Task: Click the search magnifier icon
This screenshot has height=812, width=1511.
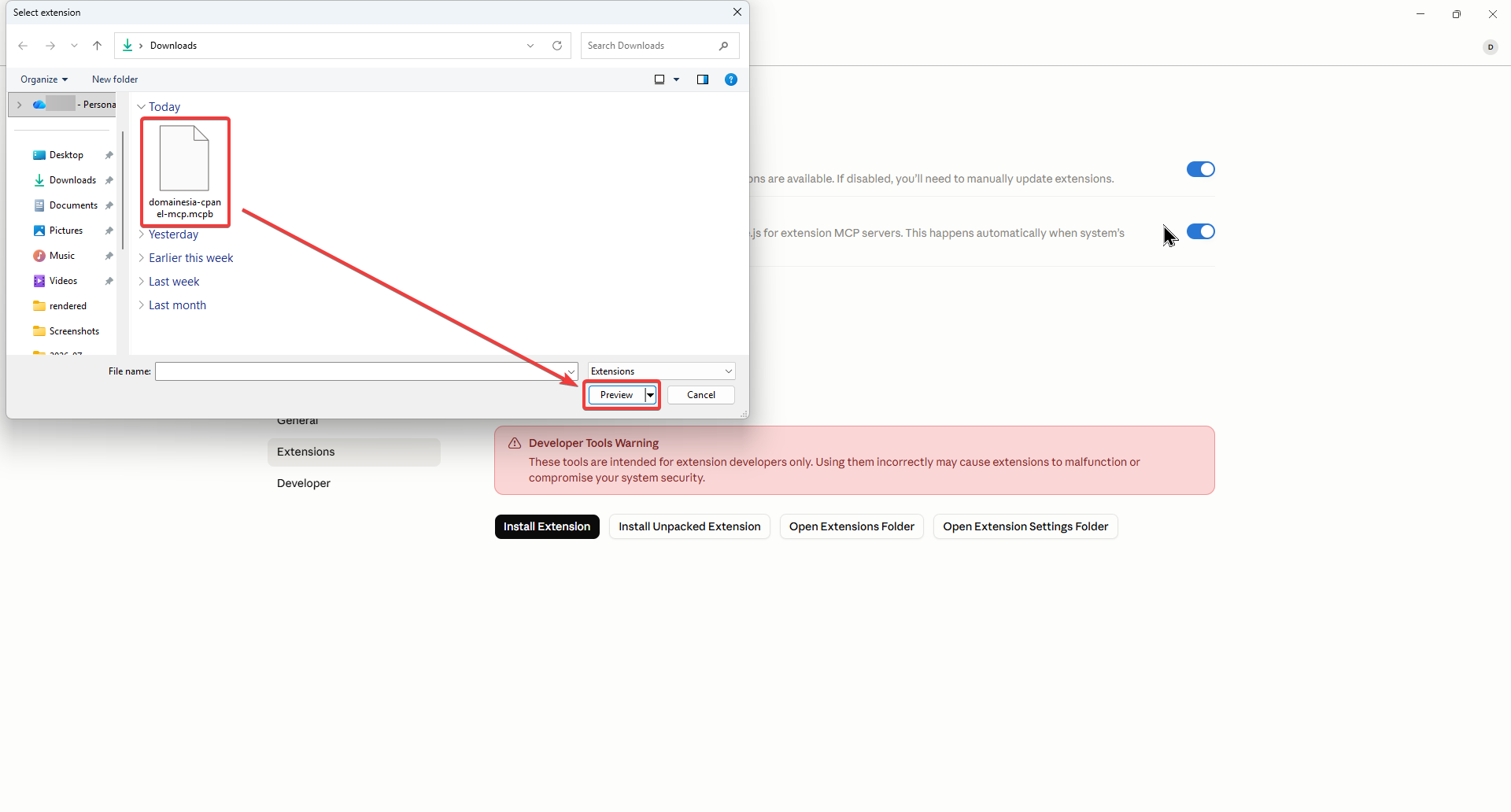Action: [723, 46]
